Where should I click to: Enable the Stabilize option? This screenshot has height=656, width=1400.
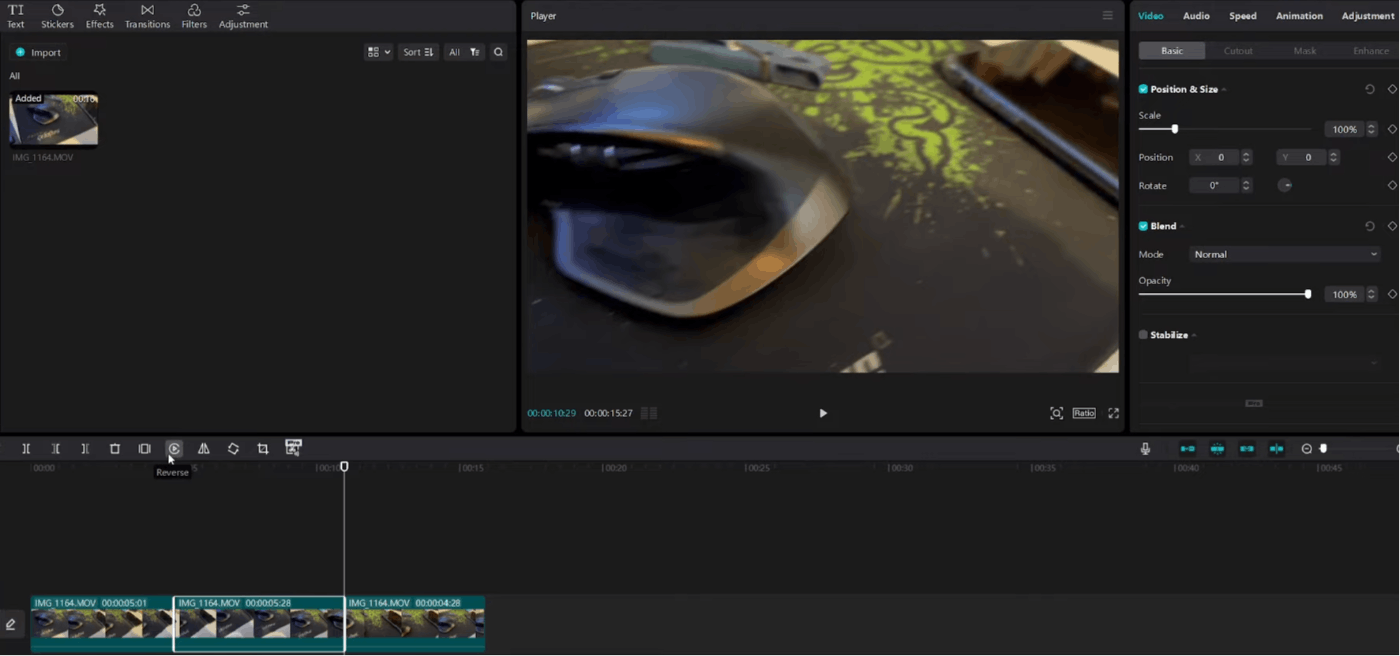pyautogui.click(x=1142, y=335)
